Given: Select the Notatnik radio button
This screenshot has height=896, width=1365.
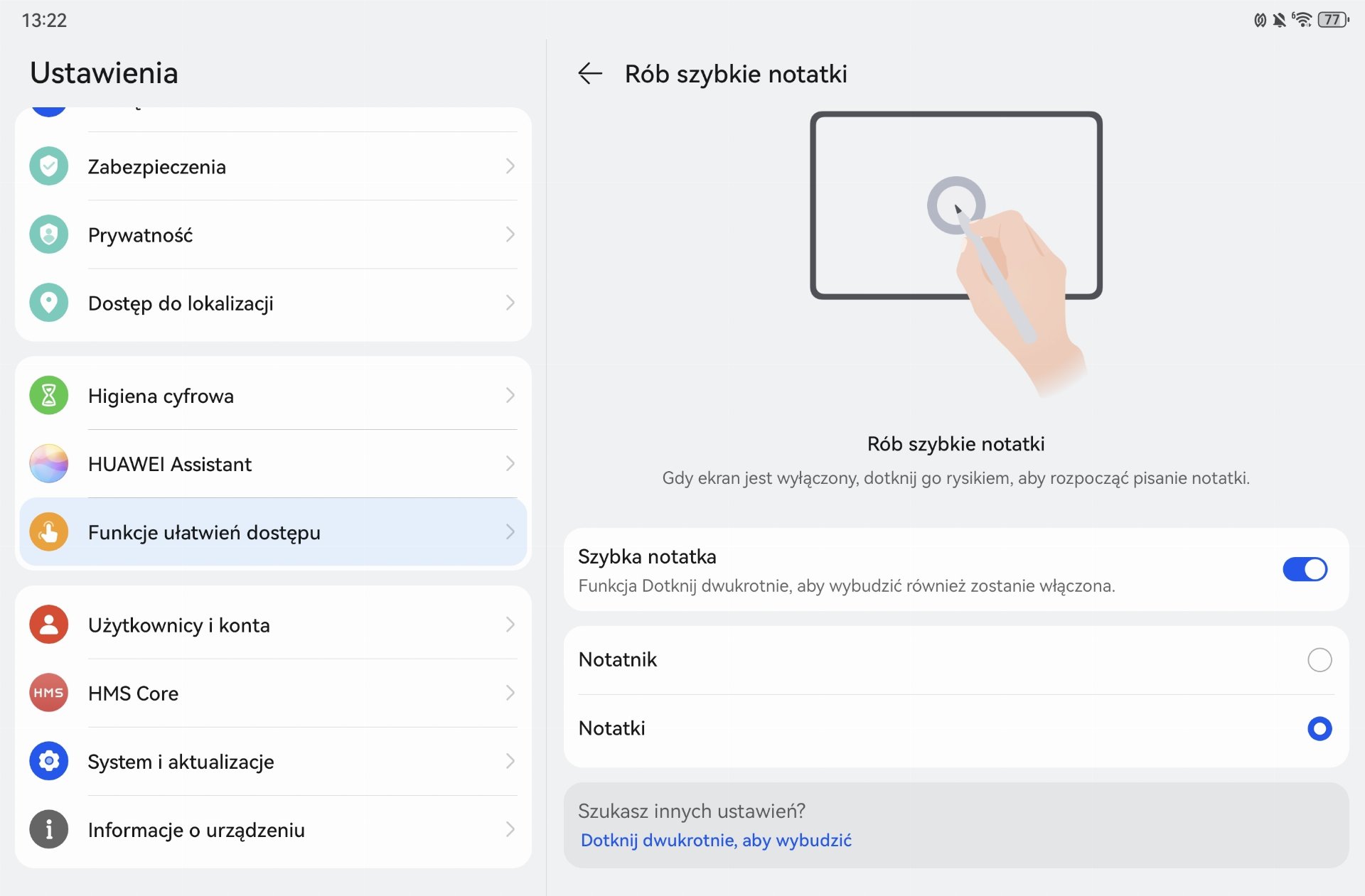Looking at the screenshot, I should tap(1319, 660).
